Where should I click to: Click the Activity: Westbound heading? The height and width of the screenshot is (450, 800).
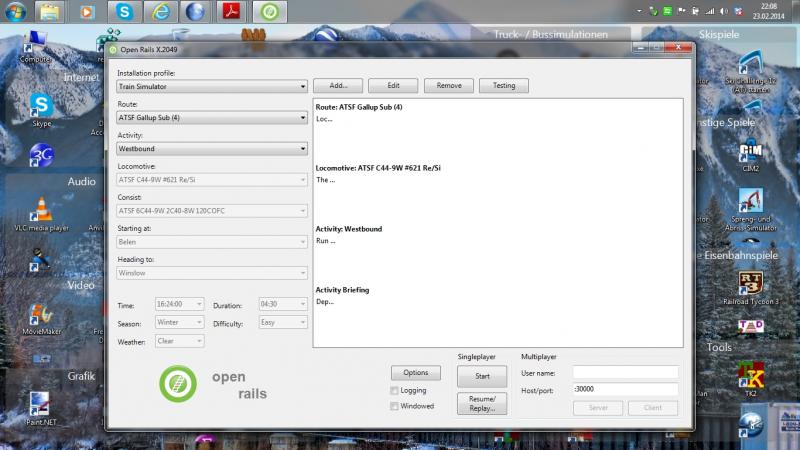[x=348, y=229]
